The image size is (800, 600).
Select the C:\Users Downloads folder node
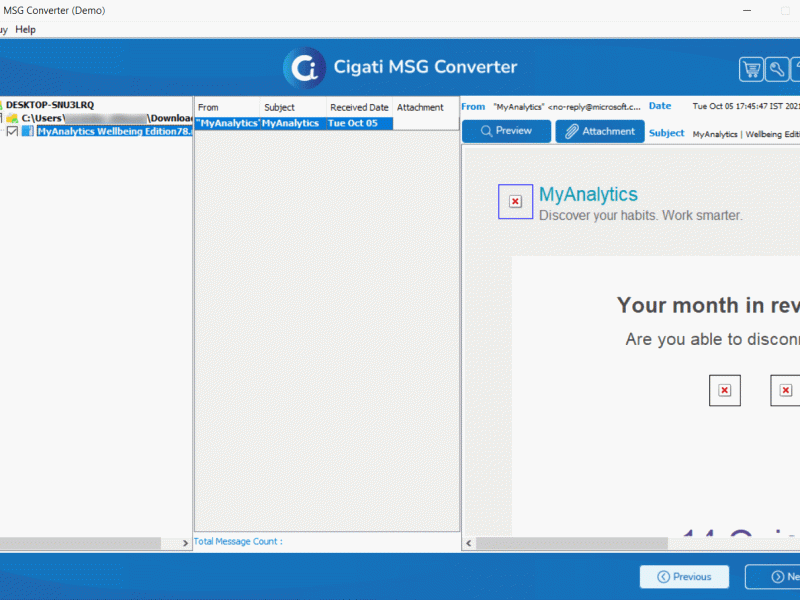(x=107, y=118)
